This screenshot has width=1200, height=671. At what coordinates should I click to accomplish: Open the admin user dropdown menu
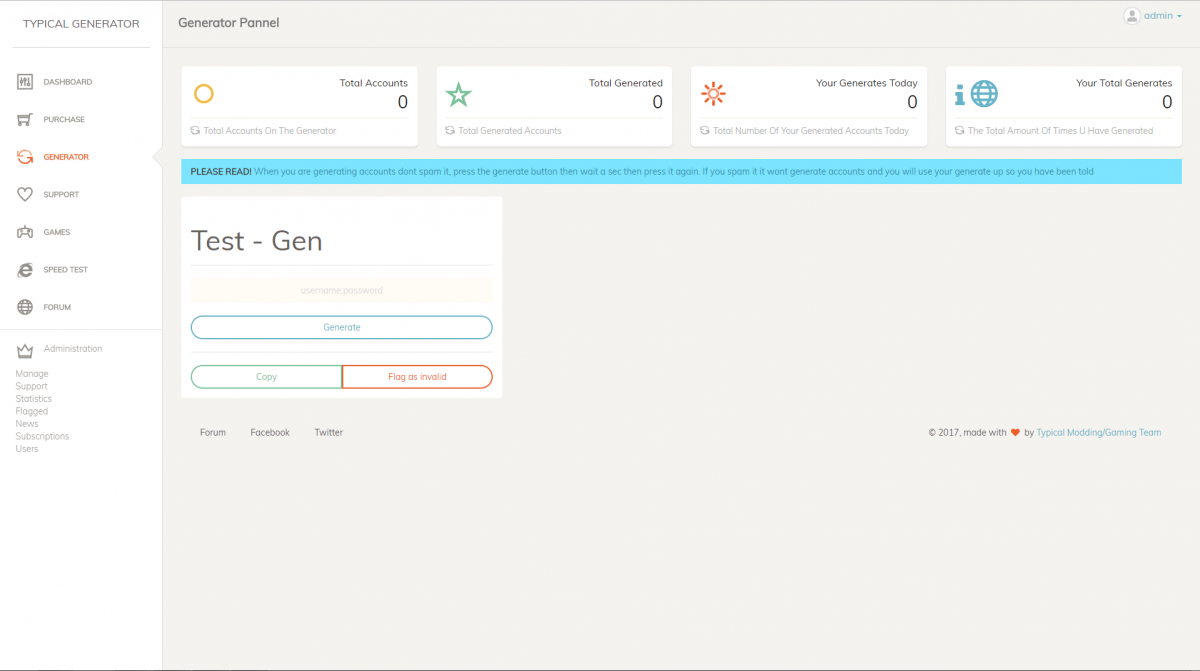click(1152, 16)
